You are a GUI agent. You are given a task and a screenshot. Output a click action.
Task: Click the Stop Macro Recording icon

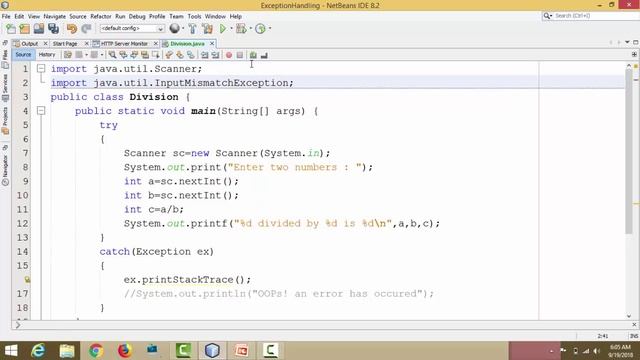(x=240, y=55)
